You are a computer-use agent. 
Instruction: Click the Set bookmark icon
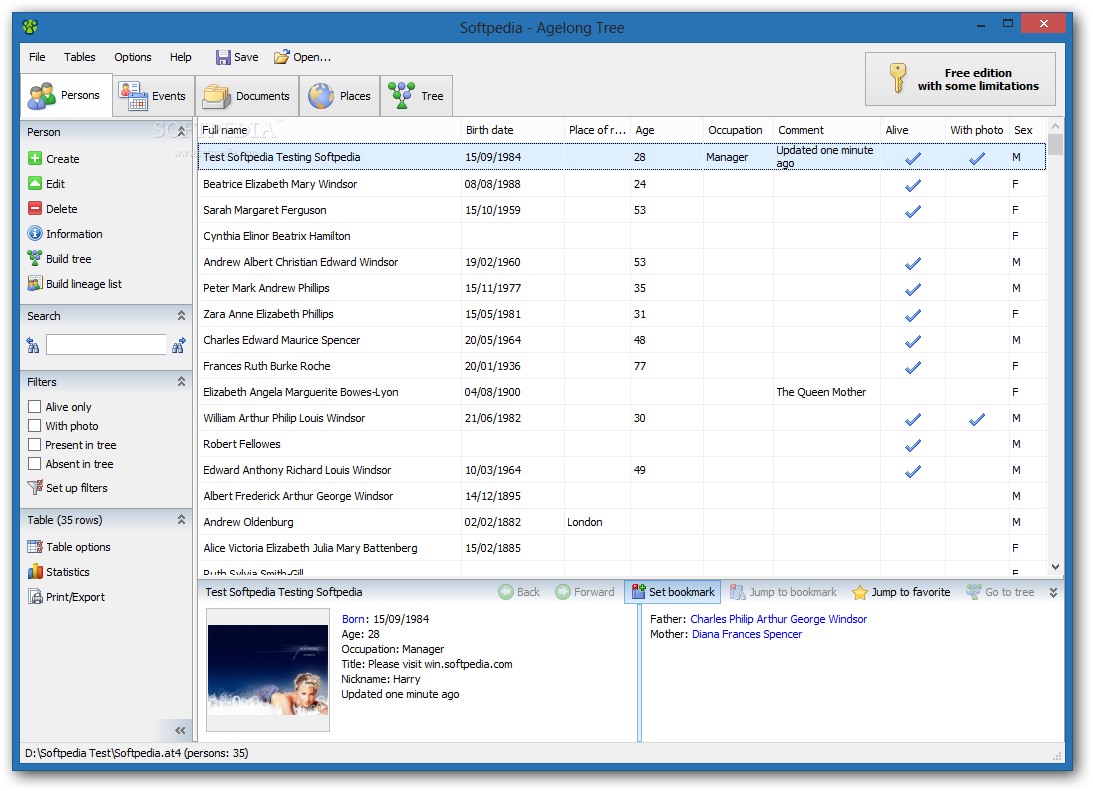coord(639,592)
